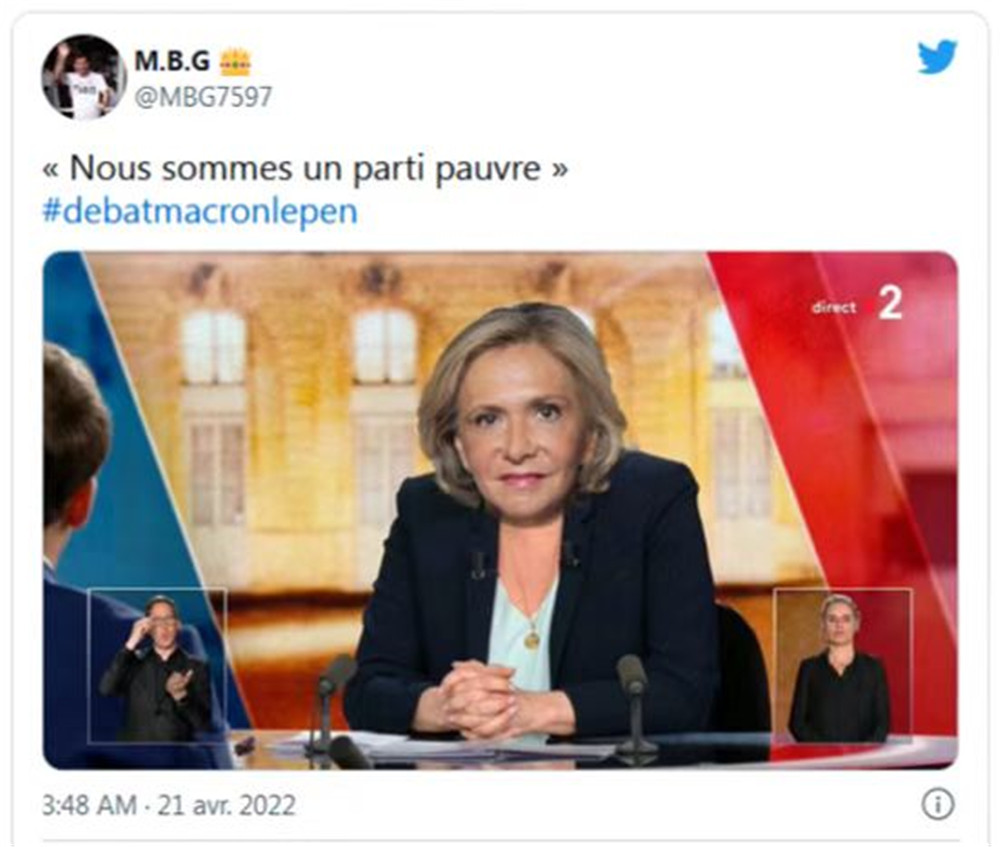Open the @MBG7597 handle link

(x=203, y=97)
